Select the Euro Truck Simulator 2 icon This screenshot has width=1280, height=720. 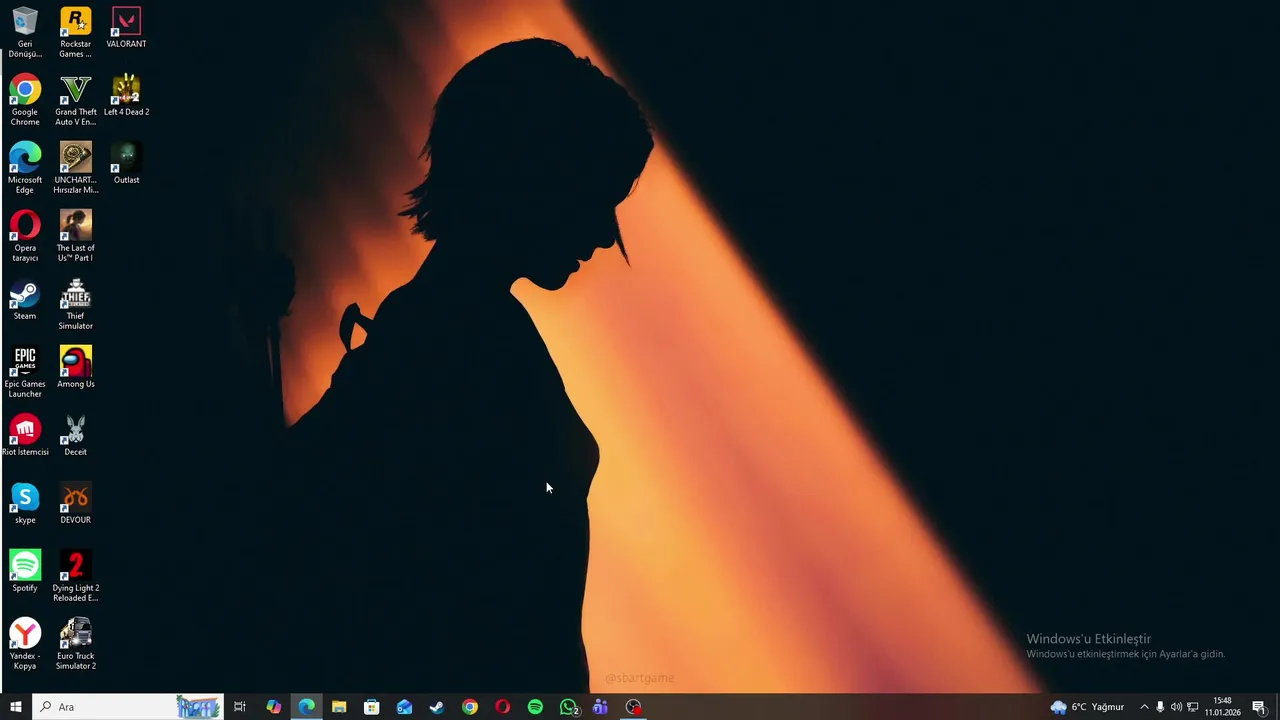[76, 644]
